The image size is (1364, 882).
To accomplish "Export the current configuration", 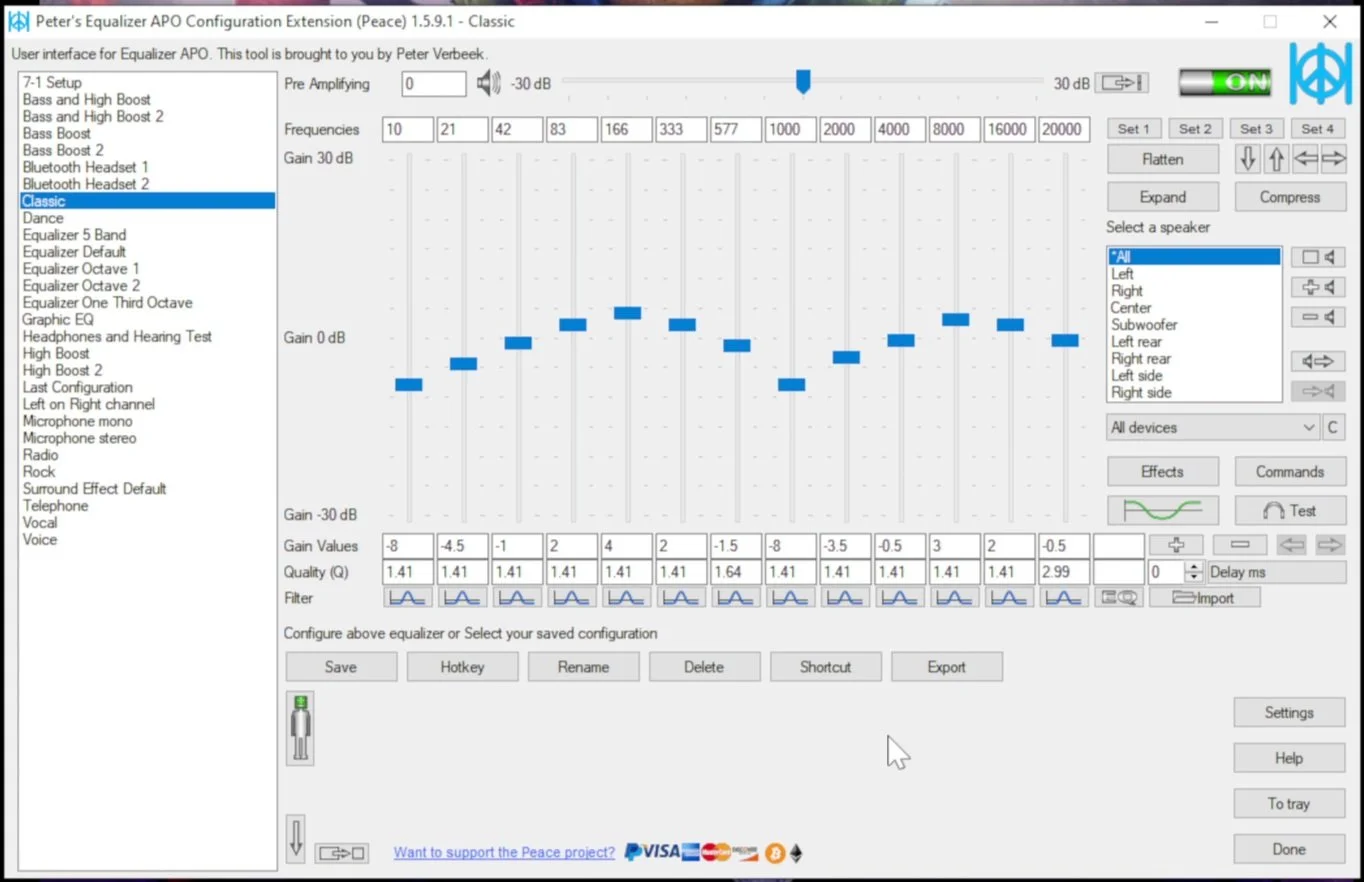I will point(946,667).
